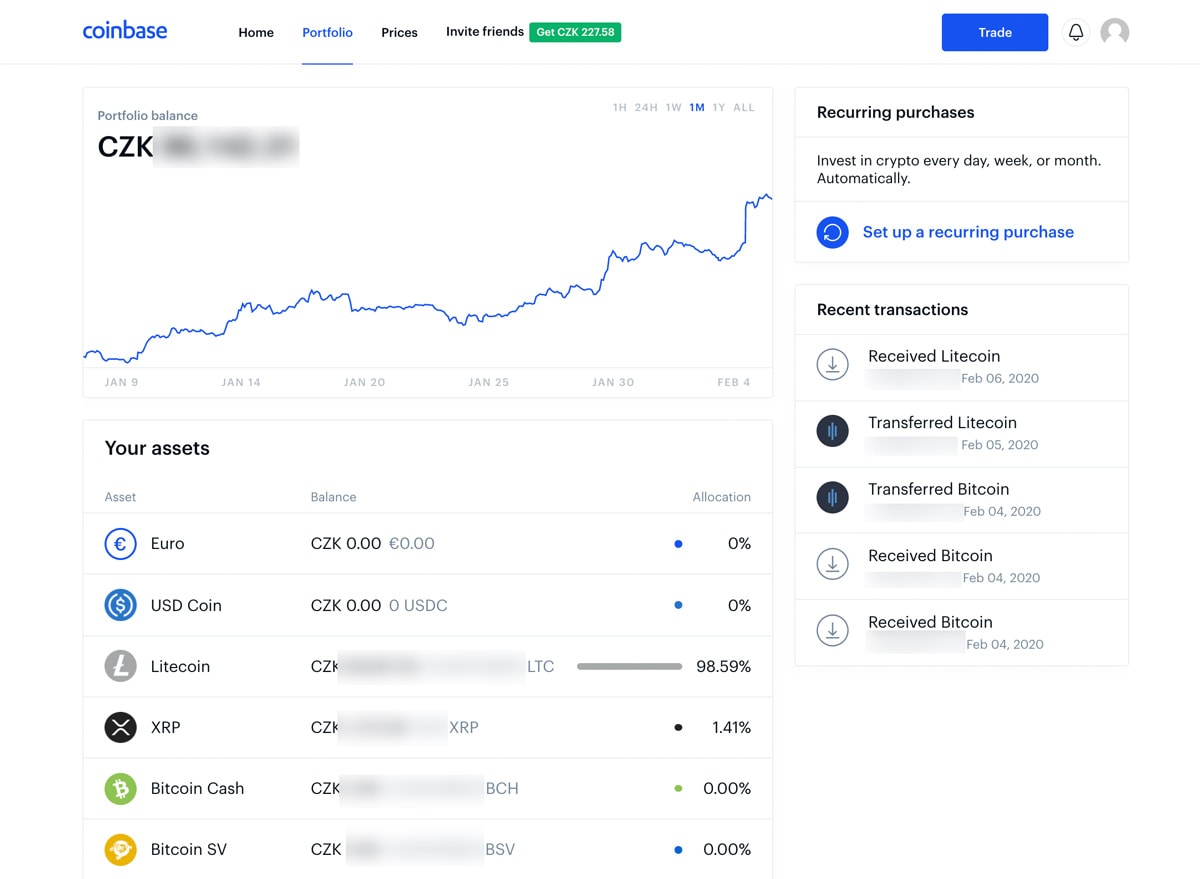Click the JAN 20 chart axis label
The width and height of the screenshot is (1200, 879).
364,383
